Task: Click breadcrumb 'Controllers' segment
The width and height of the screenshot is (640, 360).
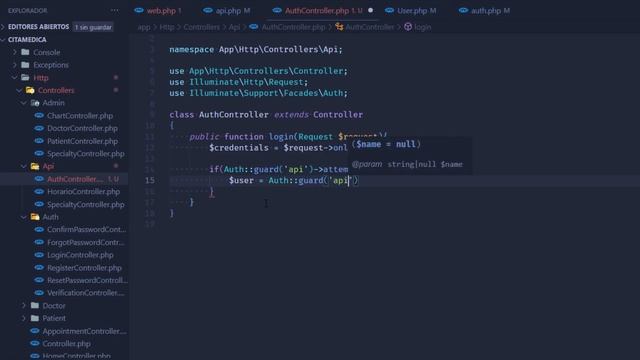Action: coord(202,27)
